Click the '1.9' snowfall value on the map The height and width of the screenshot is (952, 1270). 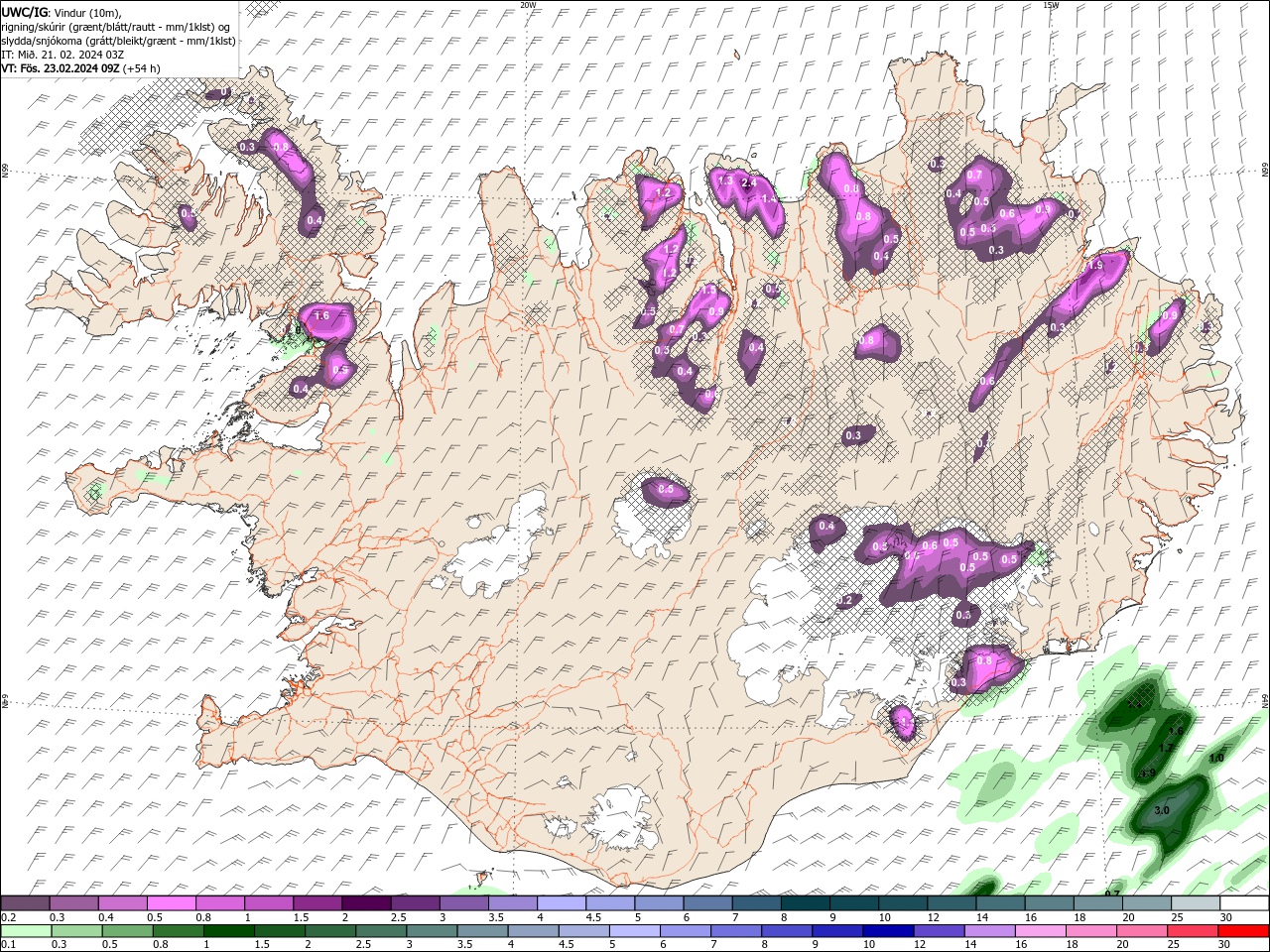point(1095,266)
